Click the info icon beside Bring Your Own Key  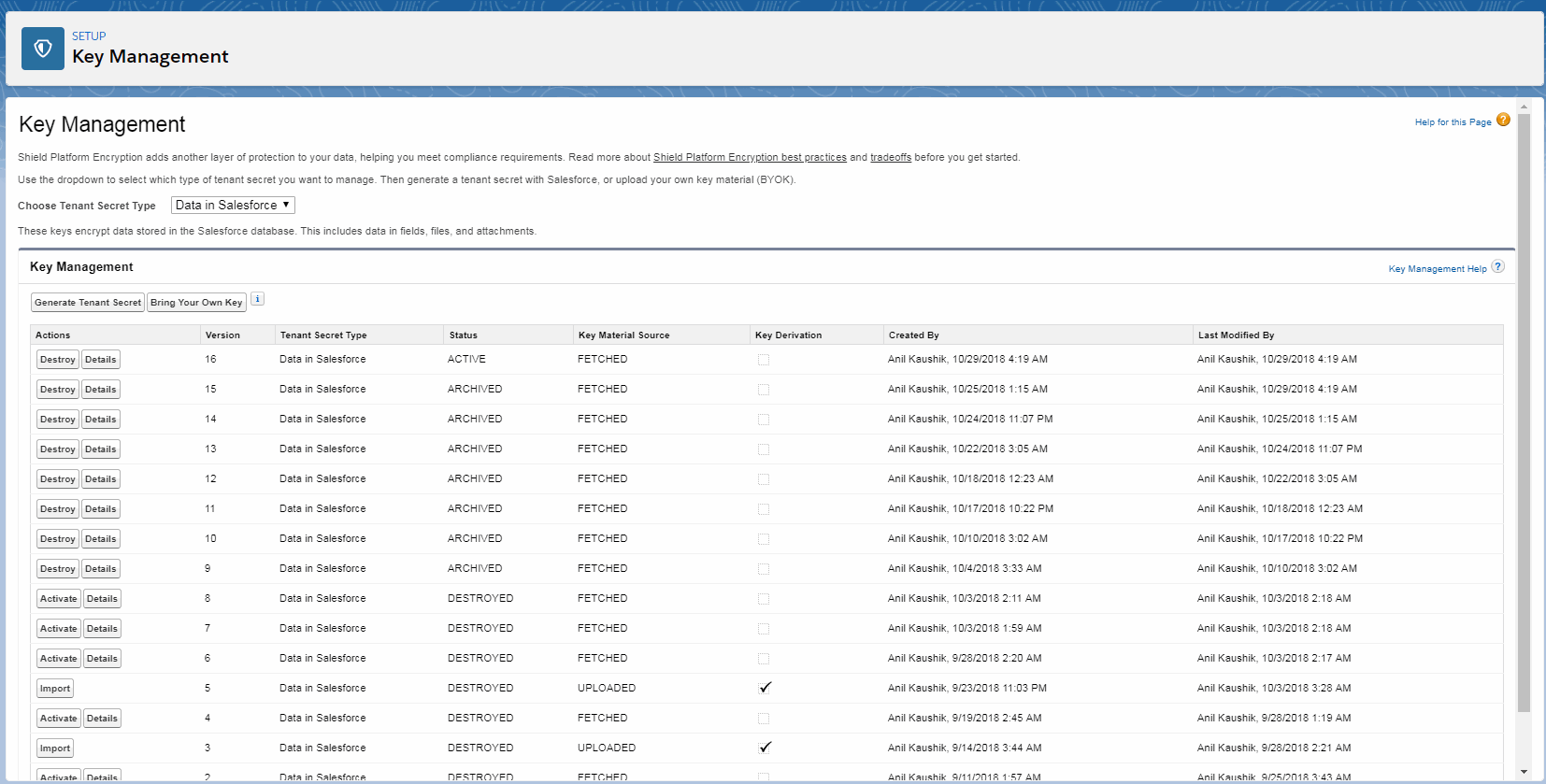click(258, 299)
